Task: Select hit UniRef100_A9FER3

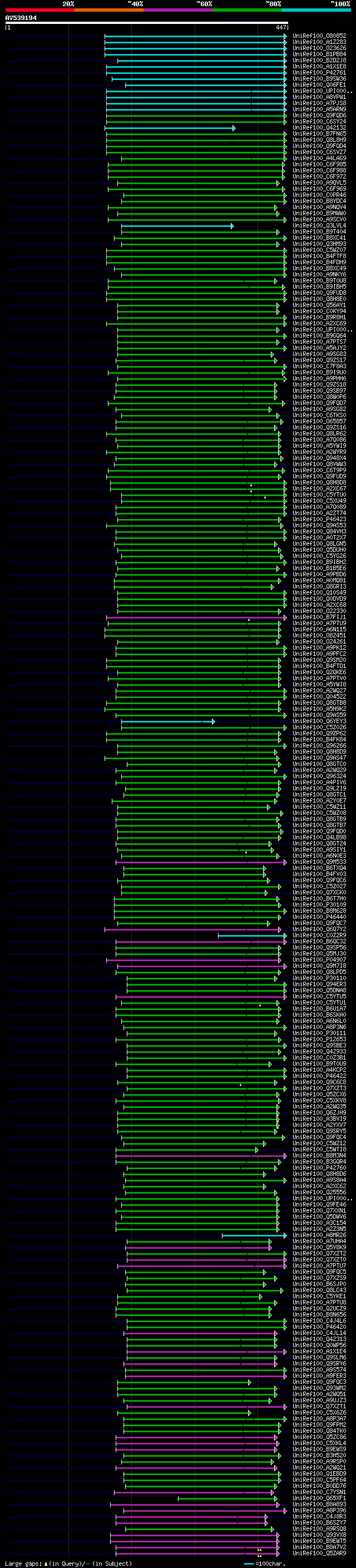Action: pos(319,1376)
